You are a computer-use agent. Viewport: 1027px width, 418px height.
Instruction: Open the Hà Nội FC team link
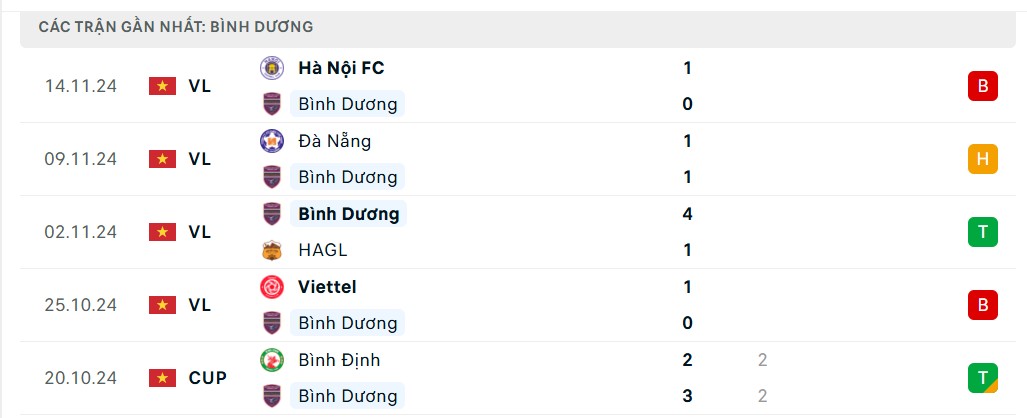click(x=341, y=68)
